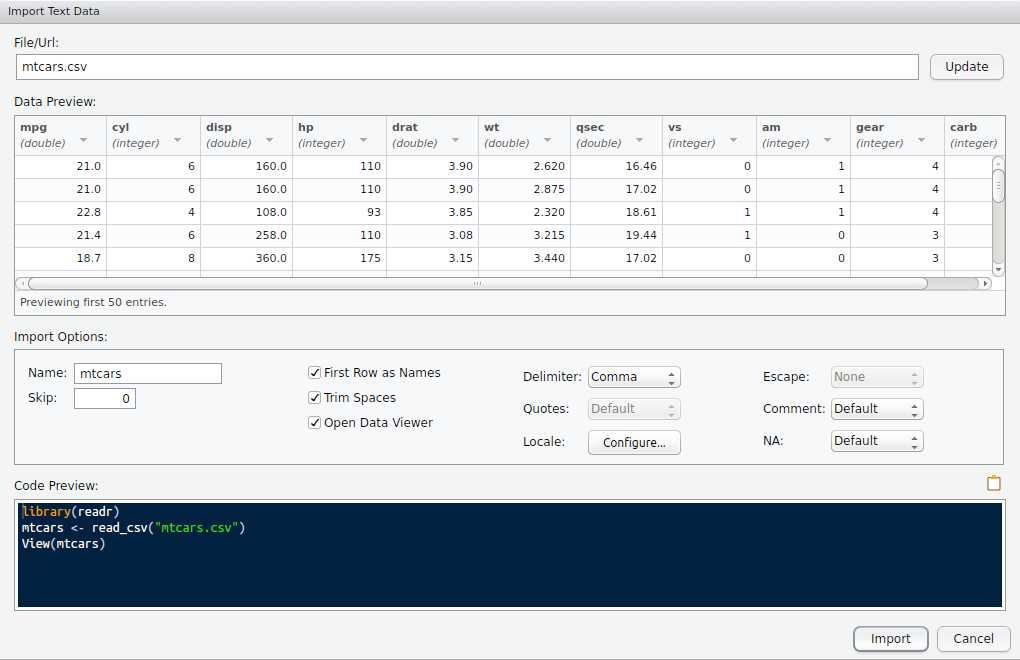Click the Name field containing mtcars
This screenshot has height=660, width=1020.
[148, 373]
